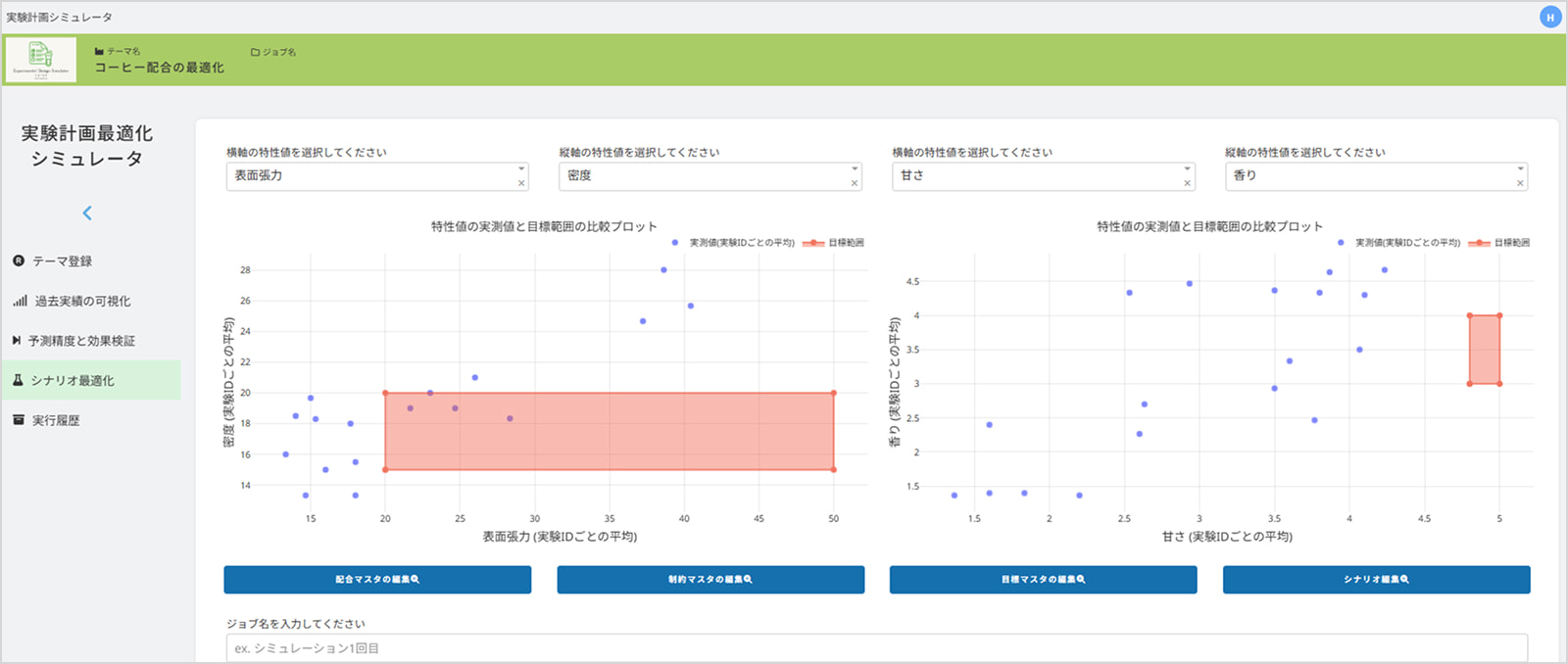Open the 甘さ horizontal axis dropdown
Viewport: 1568px width, 664px height.
(1187, 169)
